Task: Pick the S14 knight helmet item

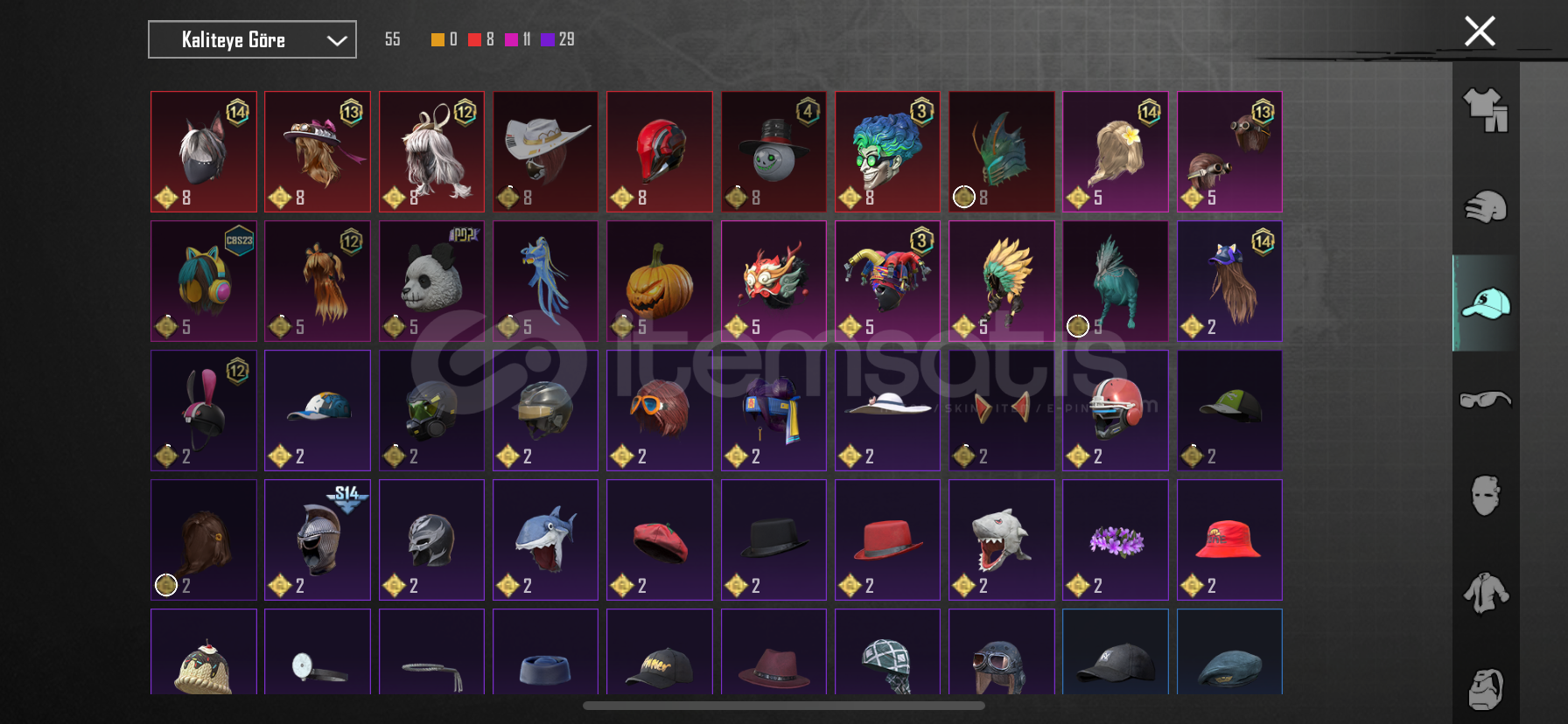Action: tap(318, 540)
